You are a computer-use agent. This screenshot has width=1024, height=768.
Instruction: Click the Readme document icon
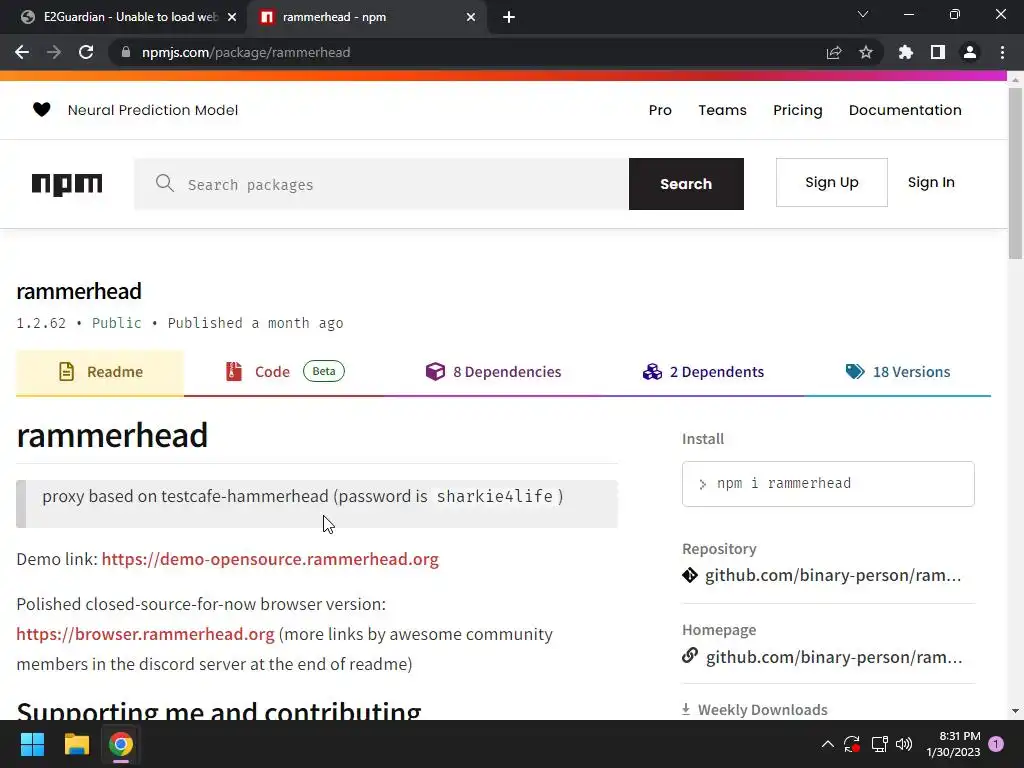66,372
